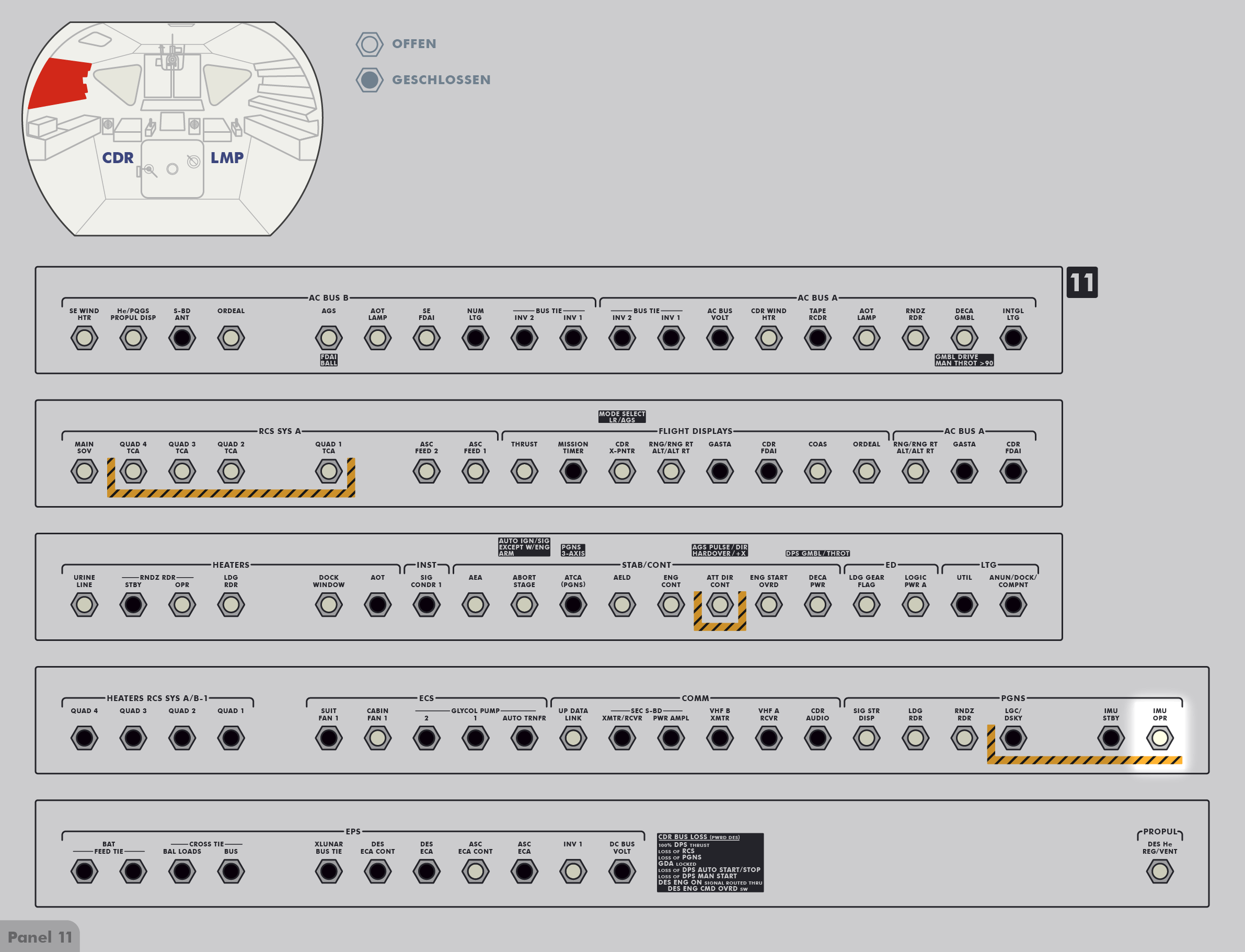The width and height of the screenshot is (1245, 952).
Task: Click the GESCHLOSSEN legend symbol
Action: 370,80
